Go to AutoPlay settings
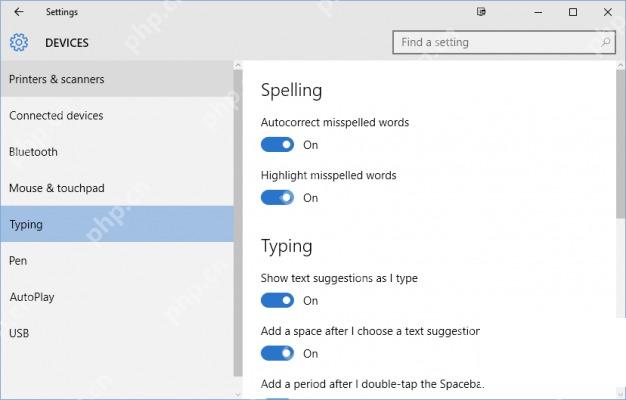 click(117, 297)
